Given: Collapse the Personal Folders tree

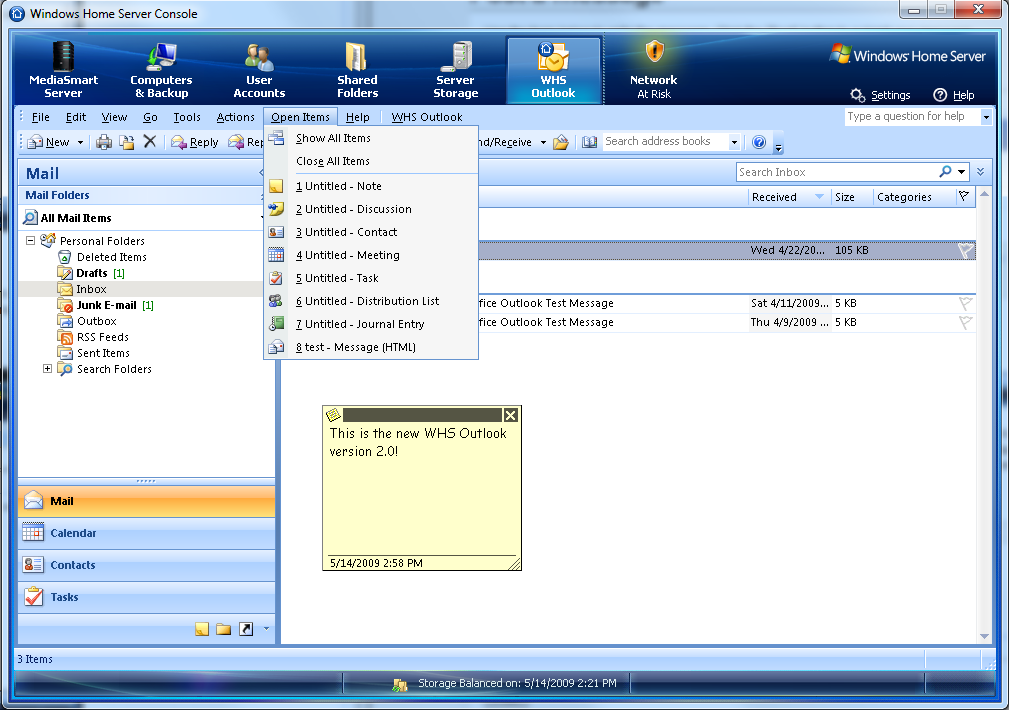Looking at the screenshot, I should (x=30, y=240).
